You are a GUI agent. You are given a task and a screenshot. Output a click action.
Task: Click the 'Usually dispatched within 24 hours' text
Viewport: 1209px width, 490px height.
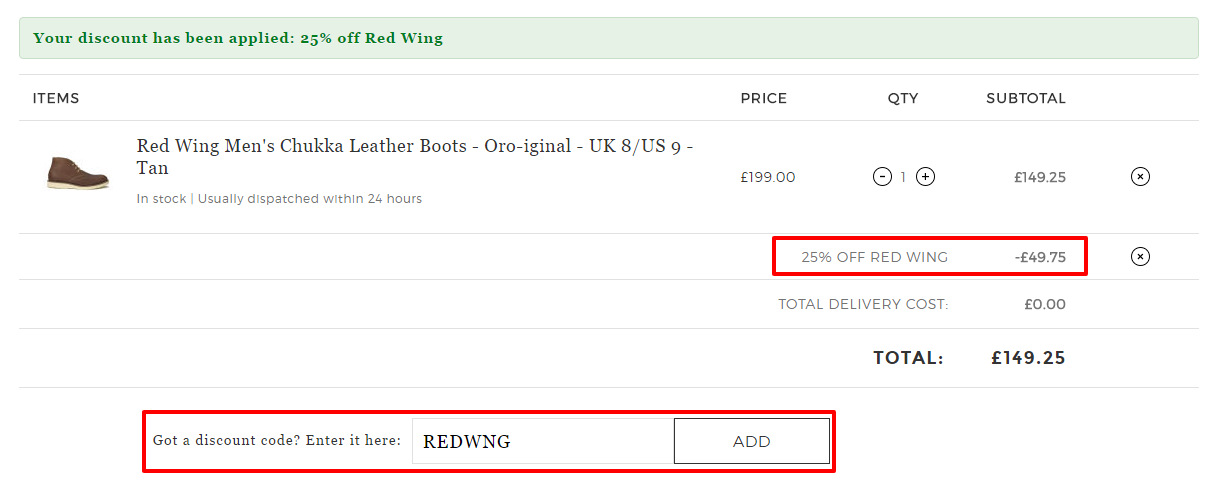coord(310,199)
